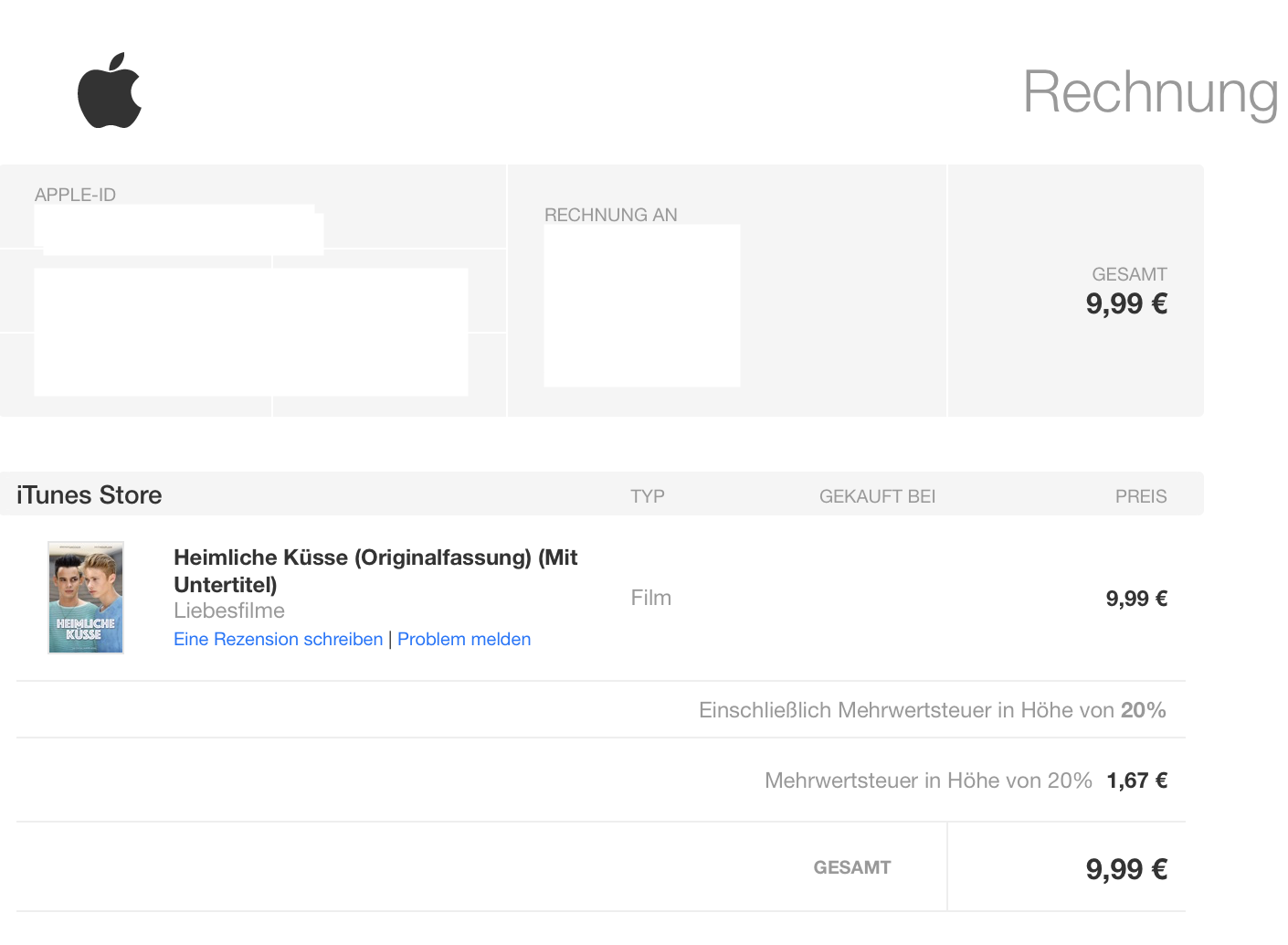Click the GEKAUFT BEI column header
The image size is (1288, 945).
tap(877, 496)
